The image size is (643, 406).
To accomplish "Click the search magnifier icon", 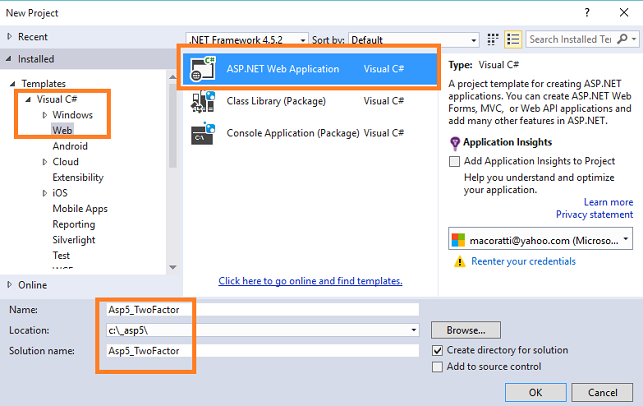I will pyautogui.click(x=622, y=39).
